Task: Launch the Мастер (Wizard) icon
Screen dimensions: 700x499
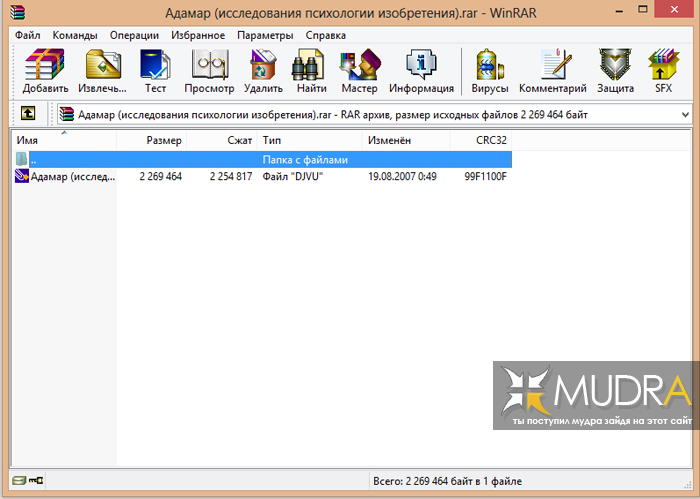Action: coord(360,65)
